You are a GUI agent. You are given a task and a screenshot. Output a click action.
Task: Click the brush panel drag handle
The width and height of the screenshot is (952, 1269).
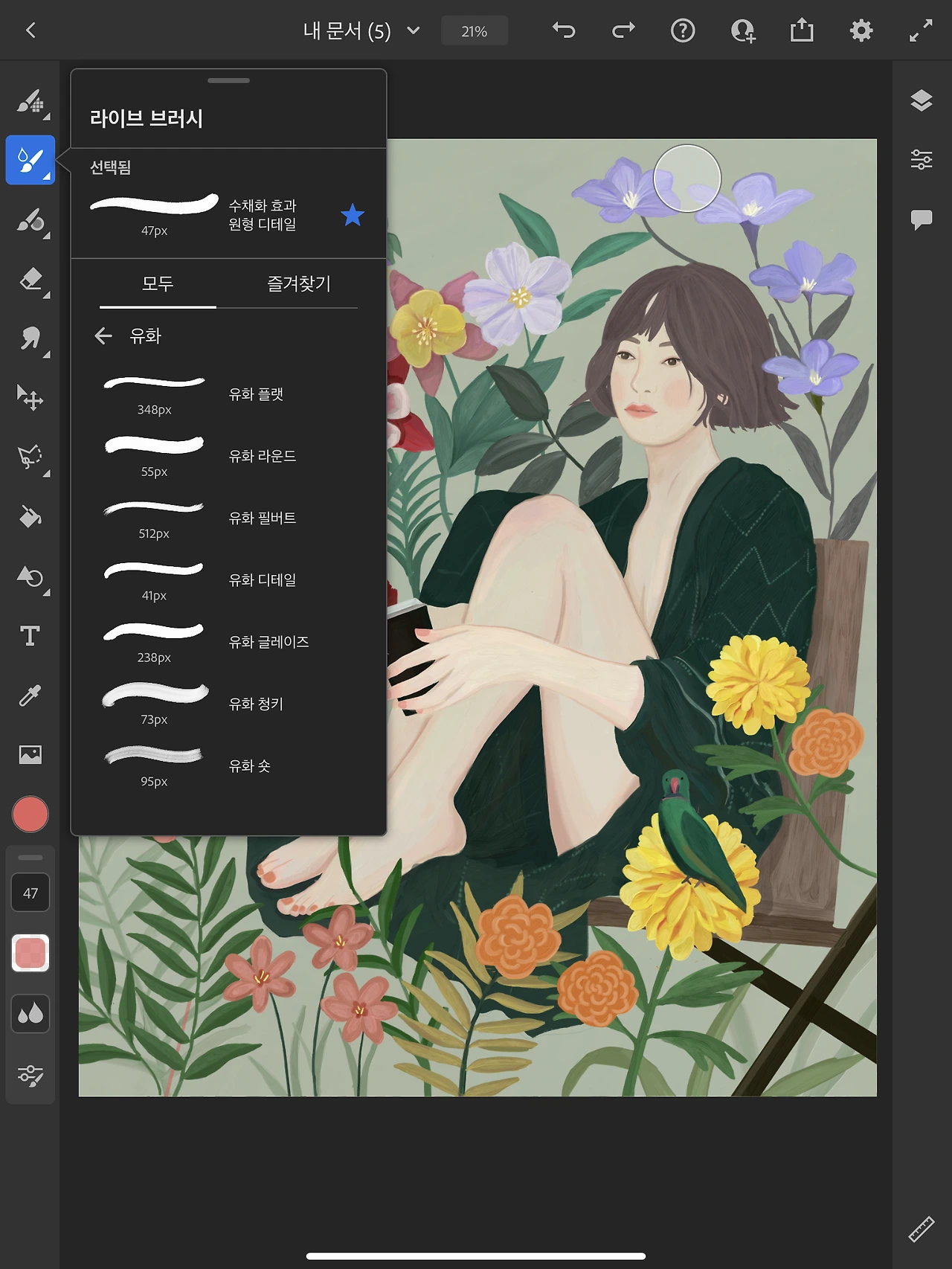(229, 80)
